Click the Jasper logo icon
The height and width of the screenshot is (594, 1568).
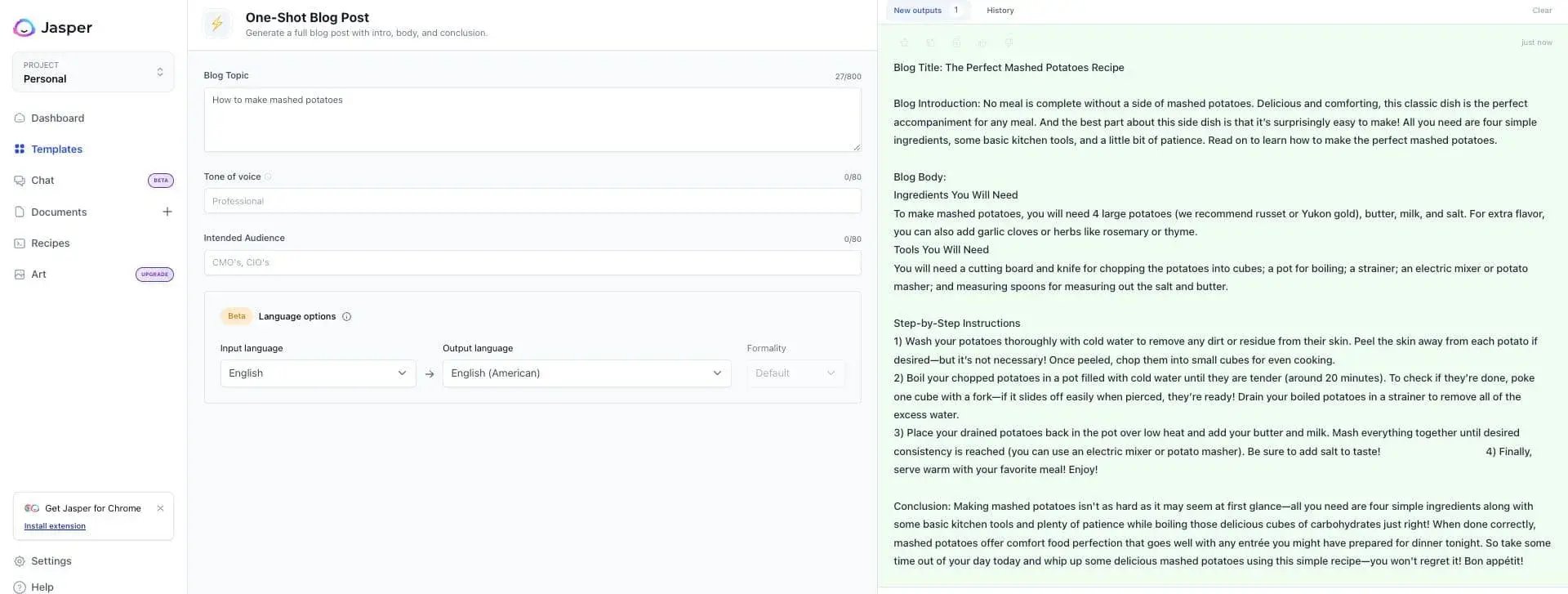pos(24,28)
